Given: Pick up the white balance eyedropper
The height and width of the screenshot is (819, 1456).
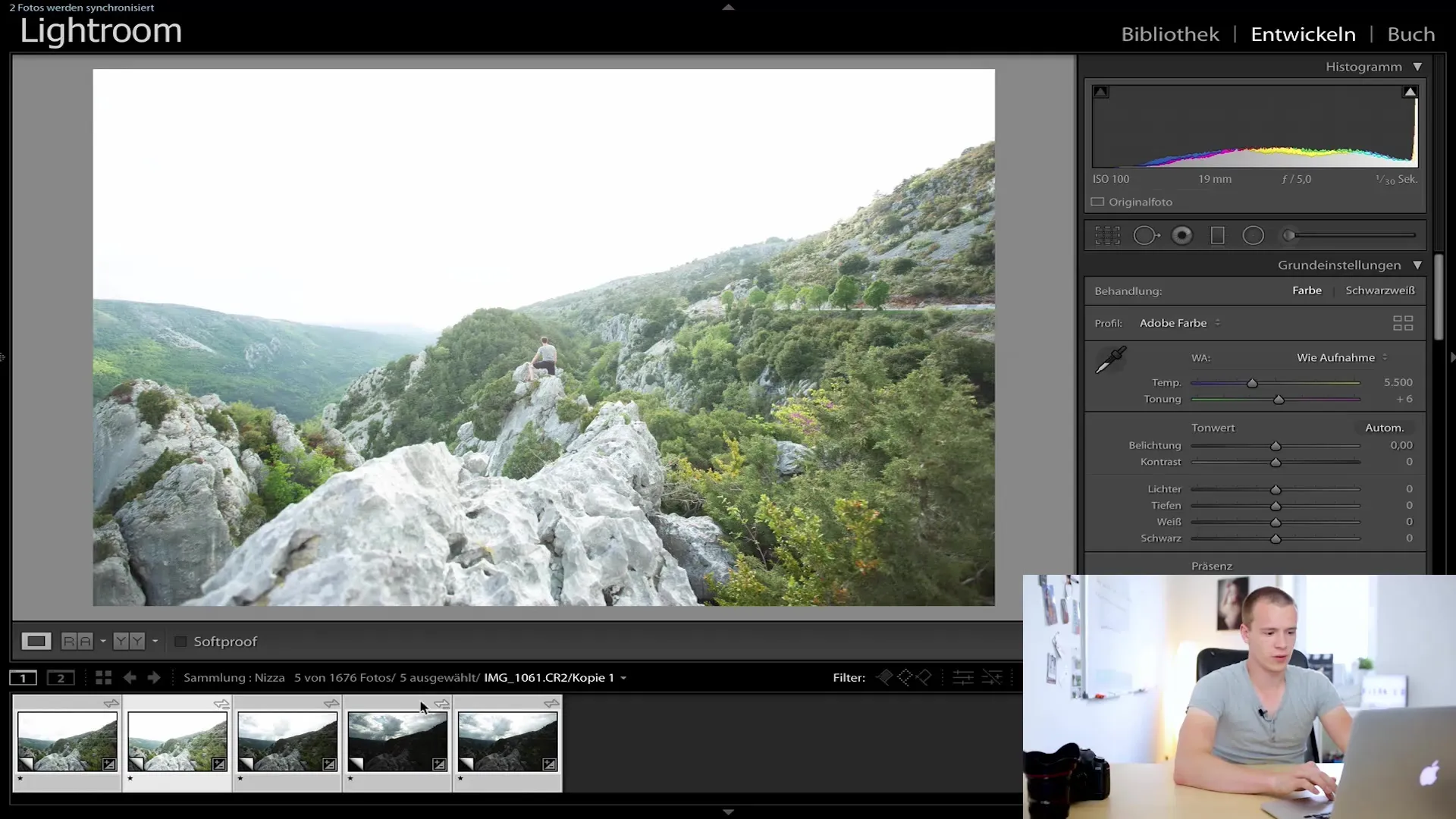Looking at the screenshot, I should 1111,360.
